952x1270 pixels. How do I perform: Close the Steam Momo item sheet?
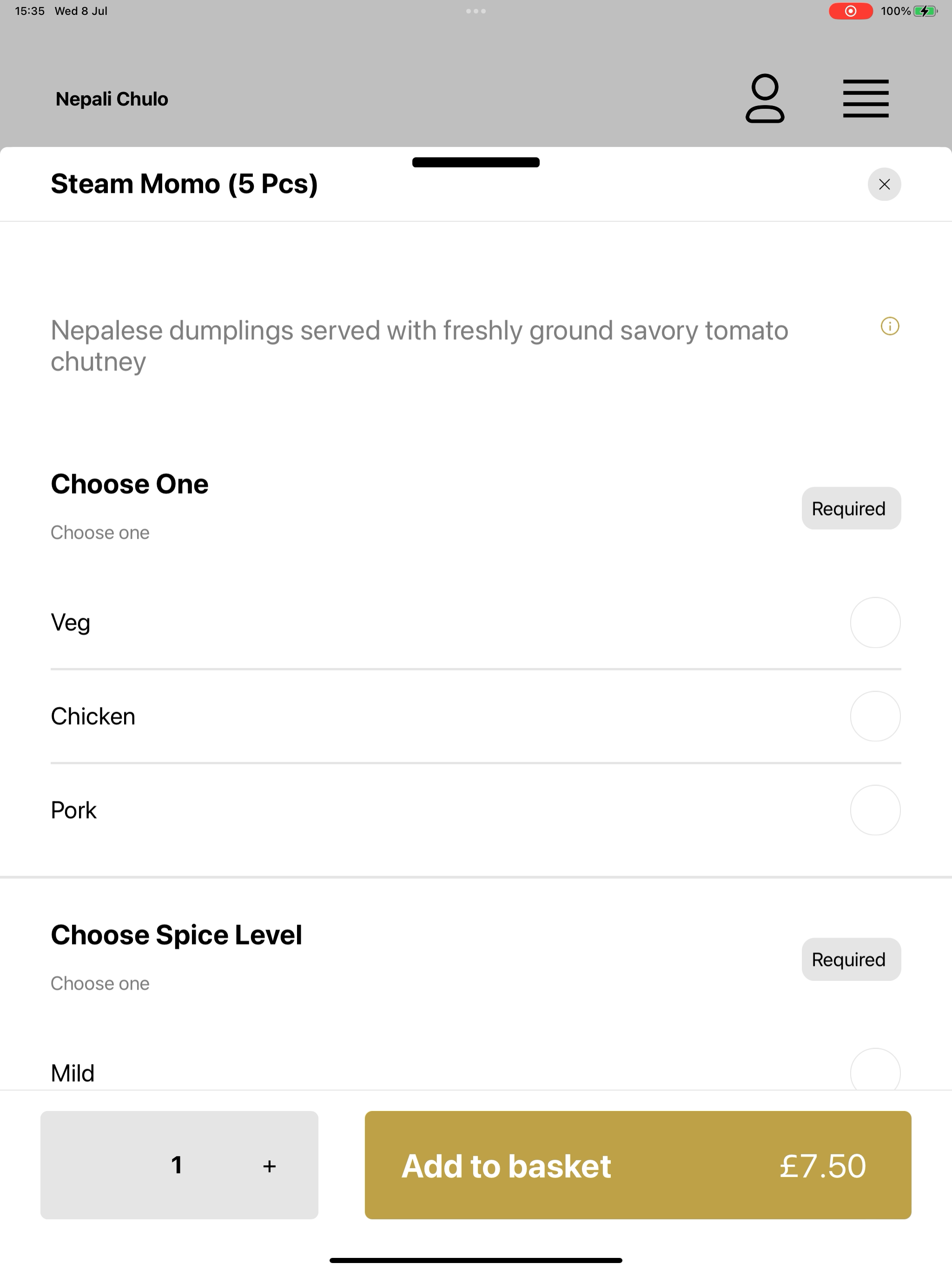click(884, 184)
